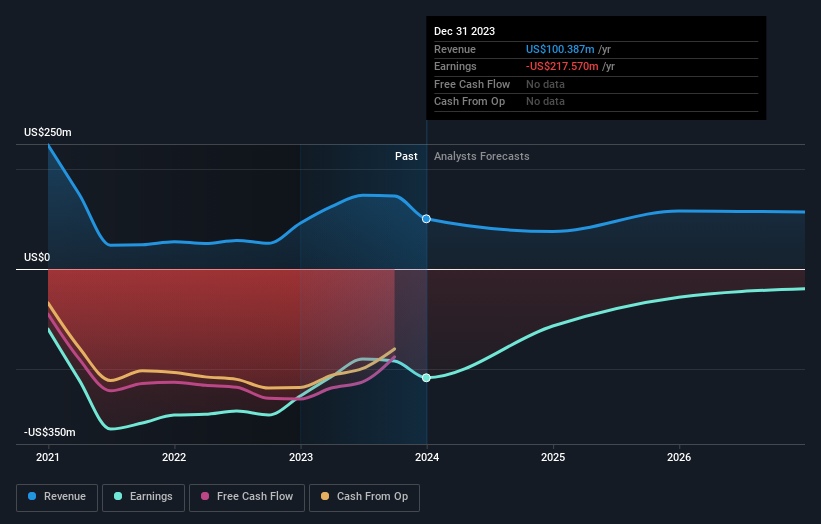Screen dimensions: 821x524
Task: Click the US$0 y-axis label
Action: coord(37,257)
